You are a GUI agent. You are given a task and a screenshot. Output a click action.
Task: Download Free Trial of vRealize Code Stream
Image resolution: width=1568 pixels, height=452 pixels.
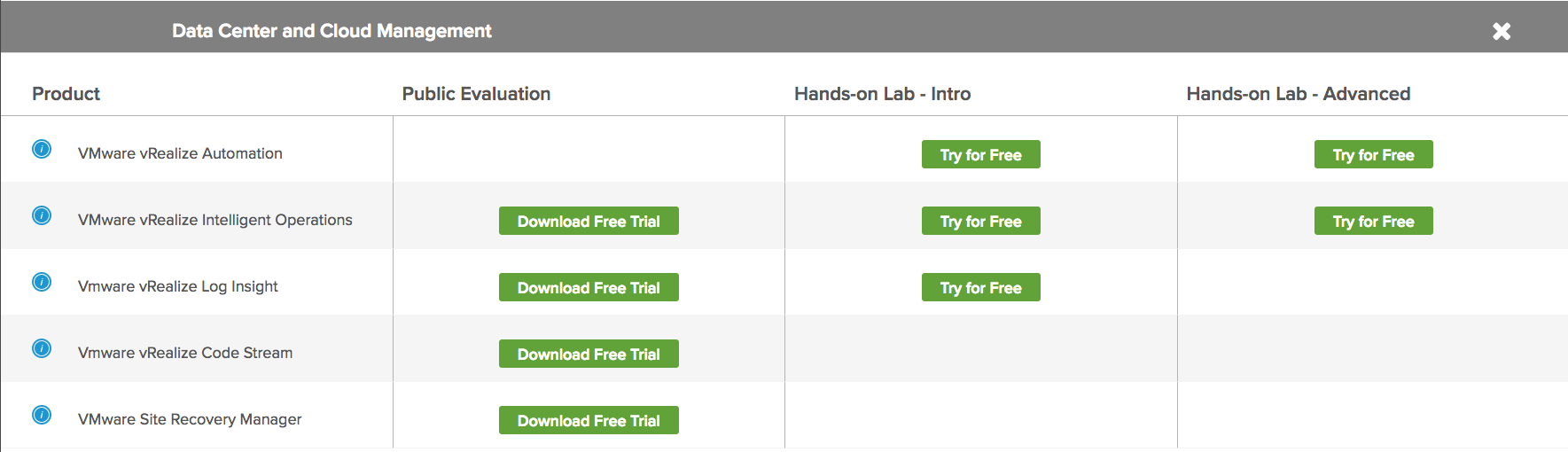click(589, 354)
